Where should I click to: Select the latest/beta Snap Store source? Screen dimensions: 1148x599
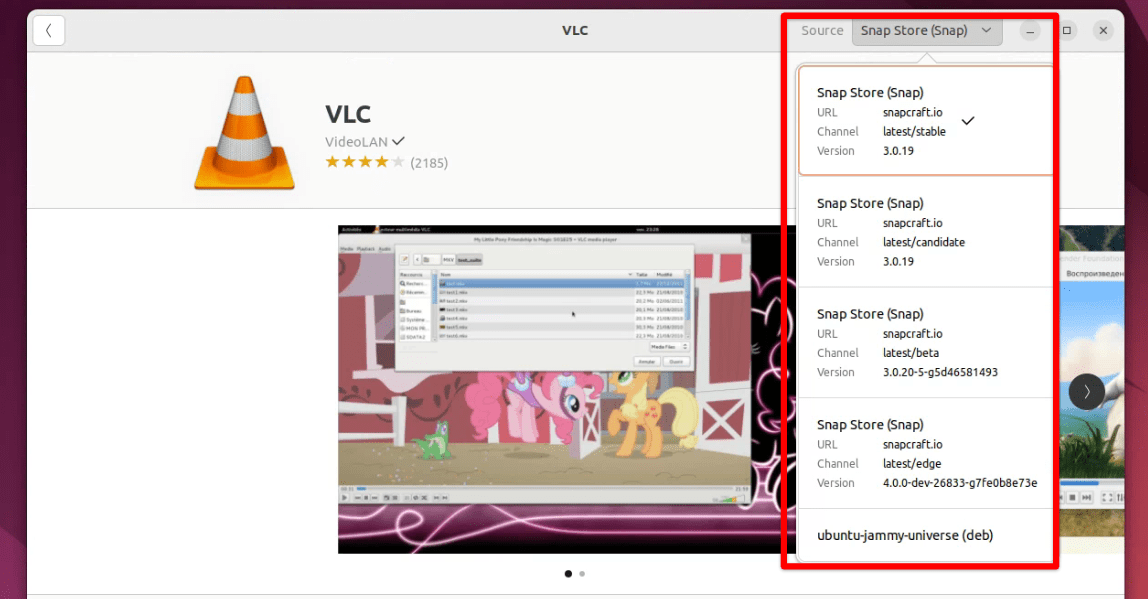[925, 342]
